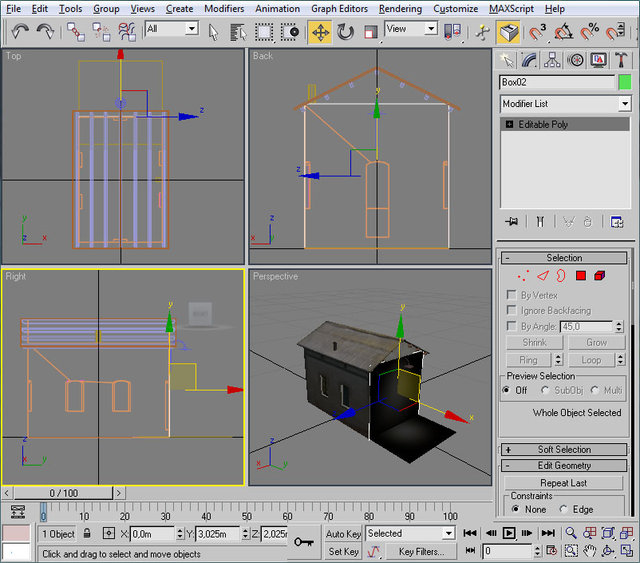This screenshot has height=563, width=640.
Task: Click the Pin Stack icon
Action: point(512,222)
